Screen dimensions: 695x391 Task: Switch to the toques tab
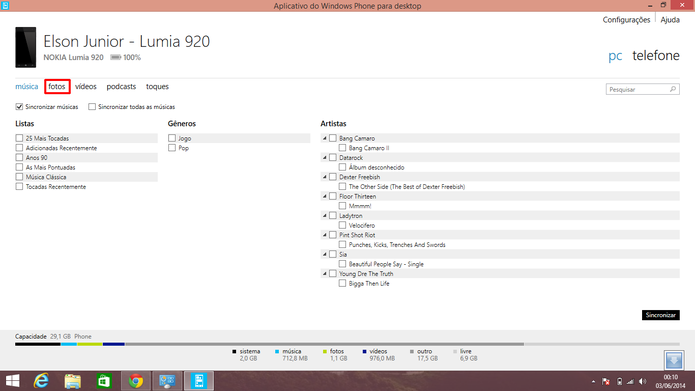157,86
